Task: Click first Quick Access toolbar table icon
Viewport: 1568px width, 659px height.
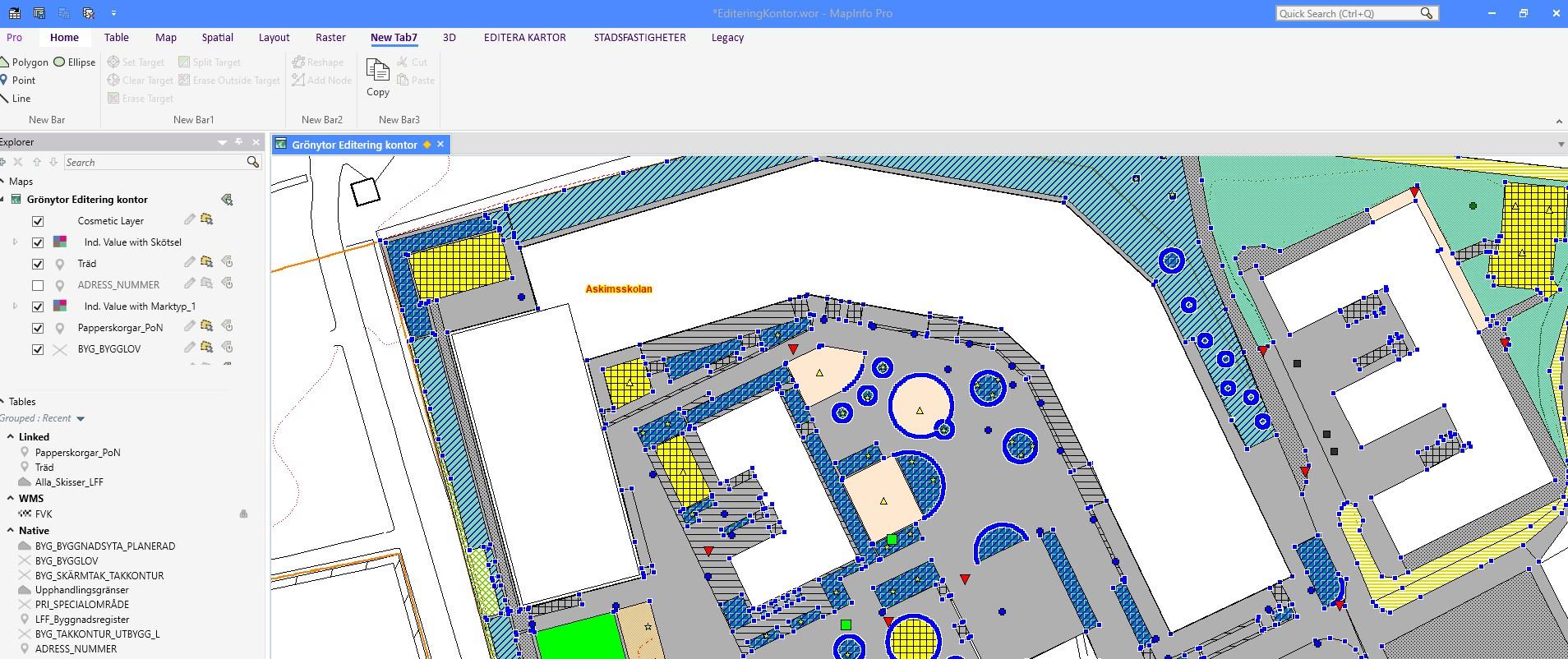Action: click(x=15, y=13)
